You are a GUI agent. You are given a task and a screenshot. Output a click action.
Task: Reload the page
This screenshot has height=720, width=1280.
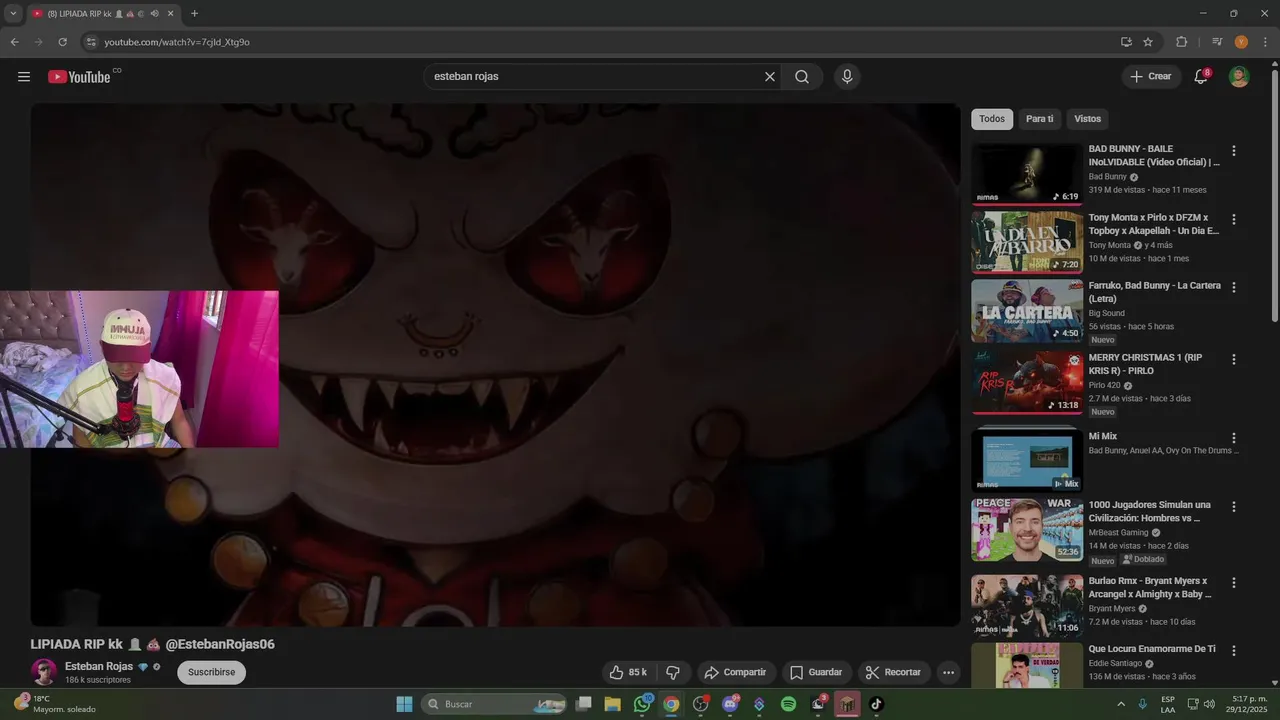pyautogui.click(x=62, y=42)
